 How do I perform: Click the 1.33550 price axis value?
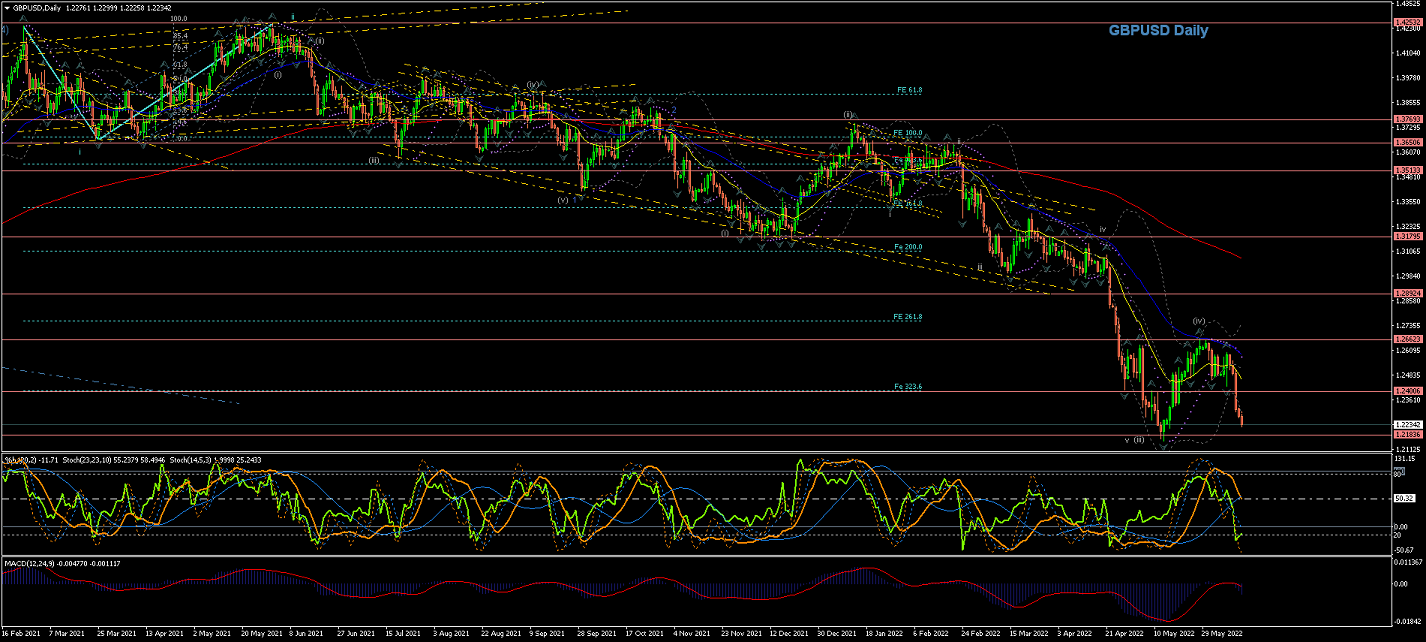(x=1407, y=202)
